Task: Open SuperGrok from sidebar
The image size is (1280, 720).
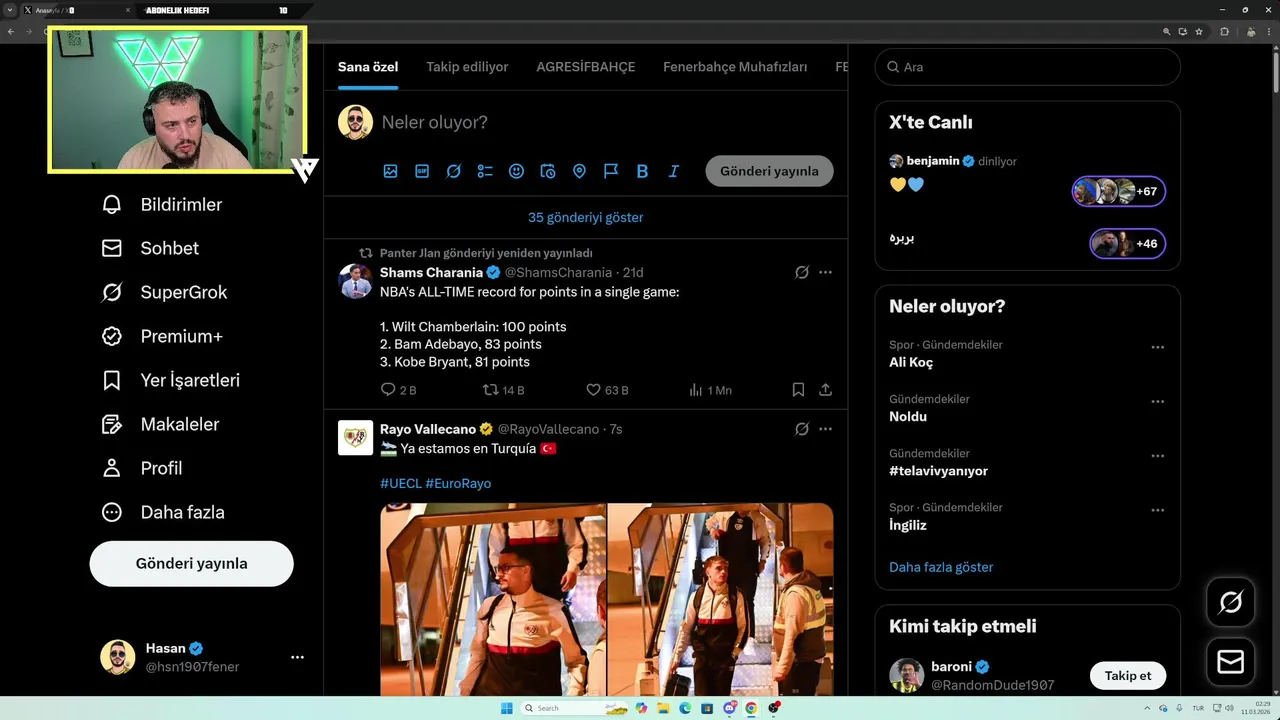Action: click(164, 292)
